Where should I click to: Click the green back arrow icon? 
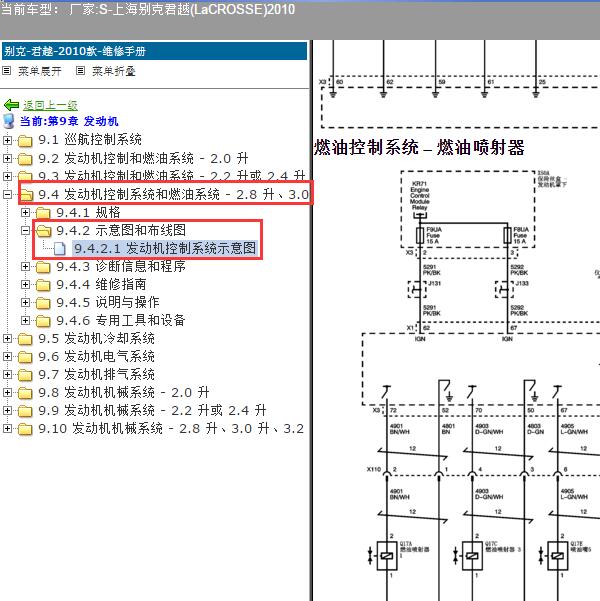point(11,105)
